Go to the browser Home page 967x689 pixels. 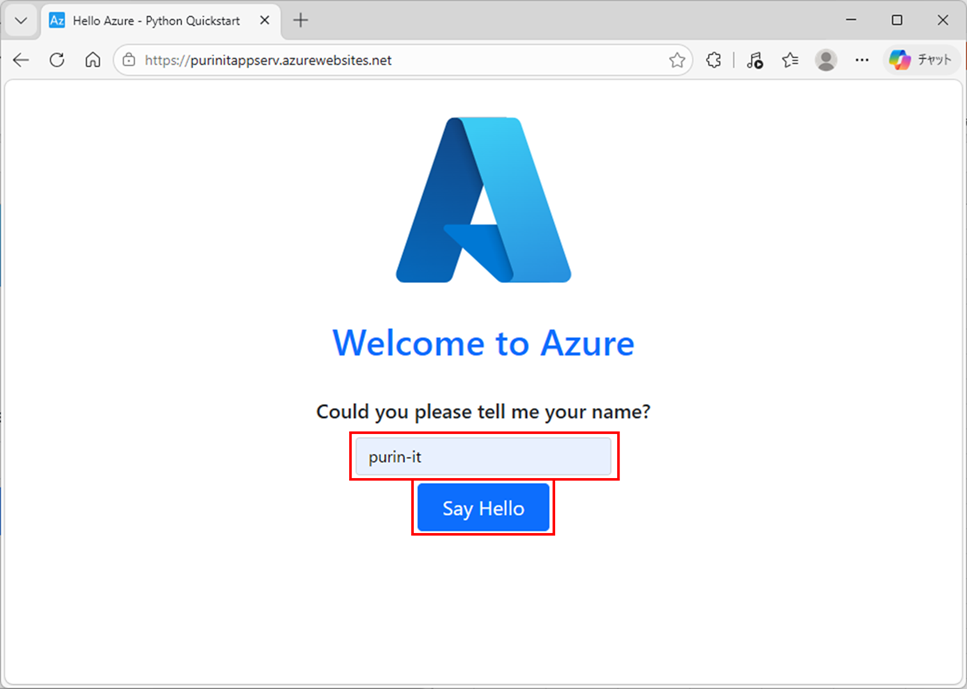[93, 60]
